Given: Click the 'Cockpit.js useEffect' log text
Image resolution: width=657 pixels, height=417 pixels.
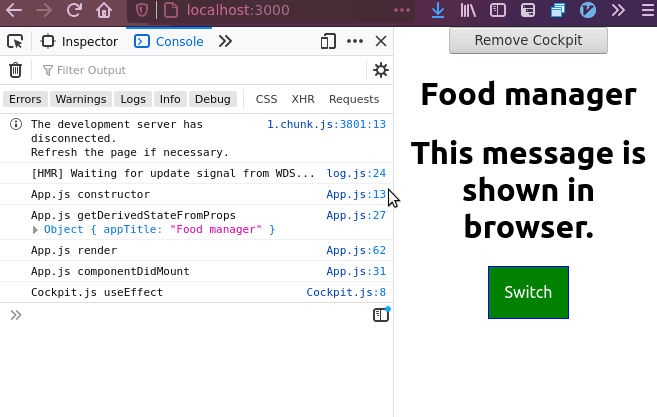Looking at the screenshot, I should point(97,293).
